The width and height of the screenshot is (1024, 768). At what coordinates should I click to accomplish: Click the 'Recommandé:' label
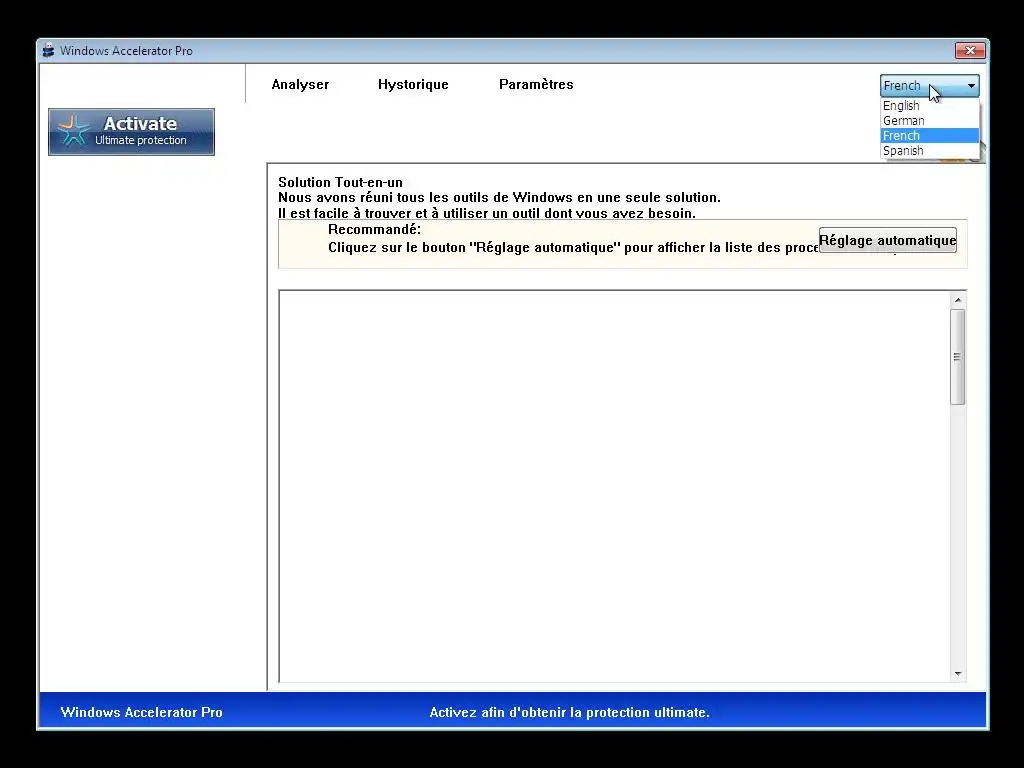(374, 230)
